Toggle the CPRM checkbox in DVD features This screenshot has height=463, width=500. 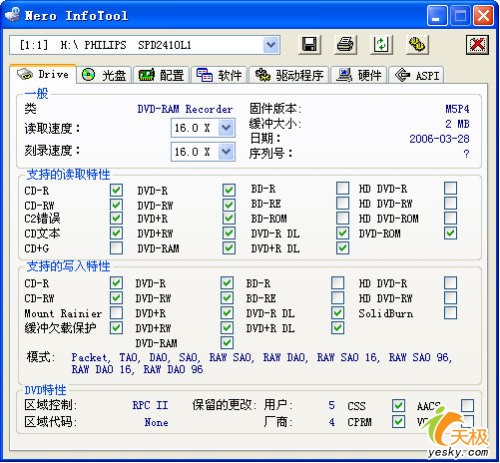[398, 422]
